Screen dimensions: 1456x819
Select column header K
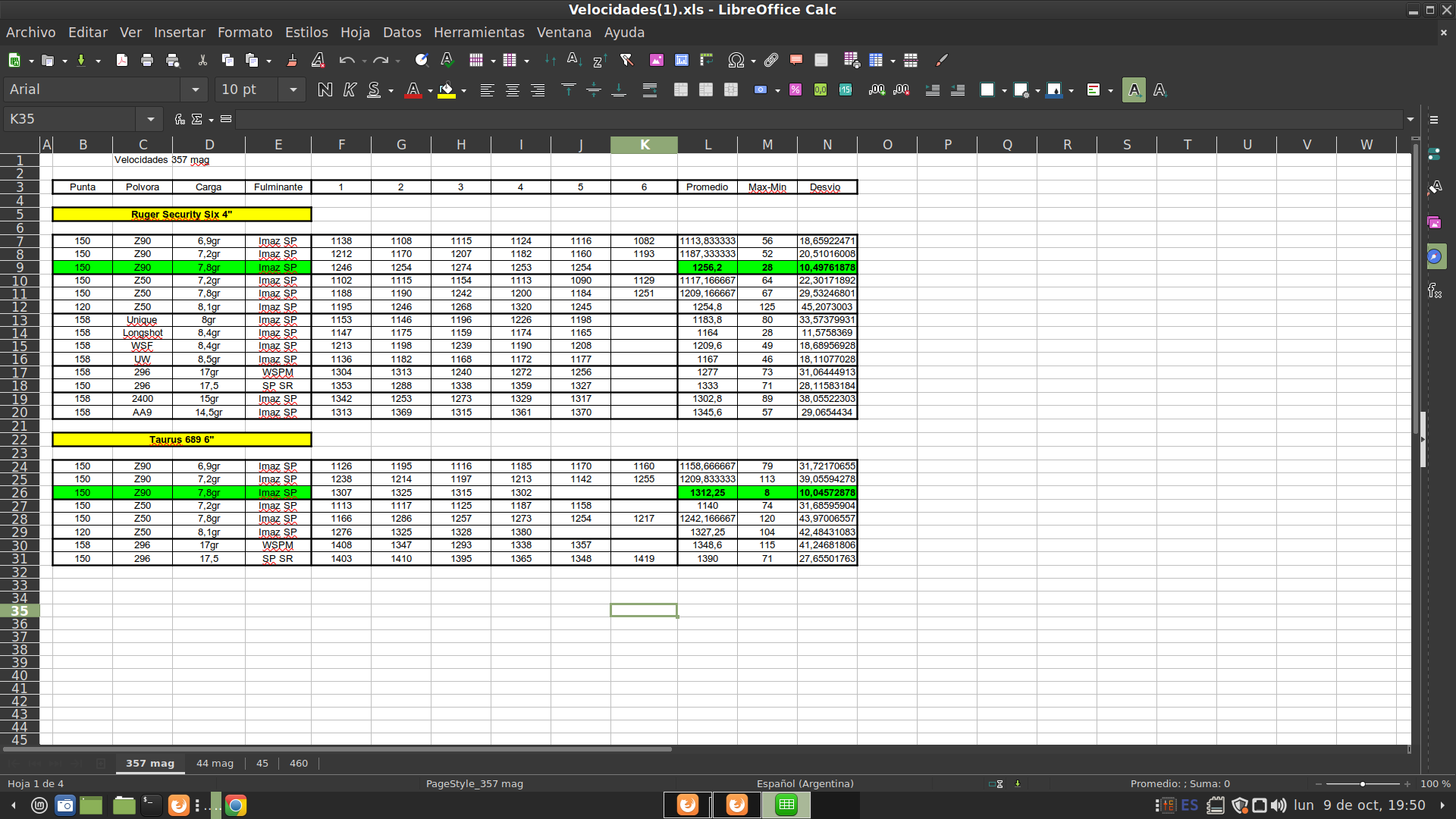pos(644,145)
